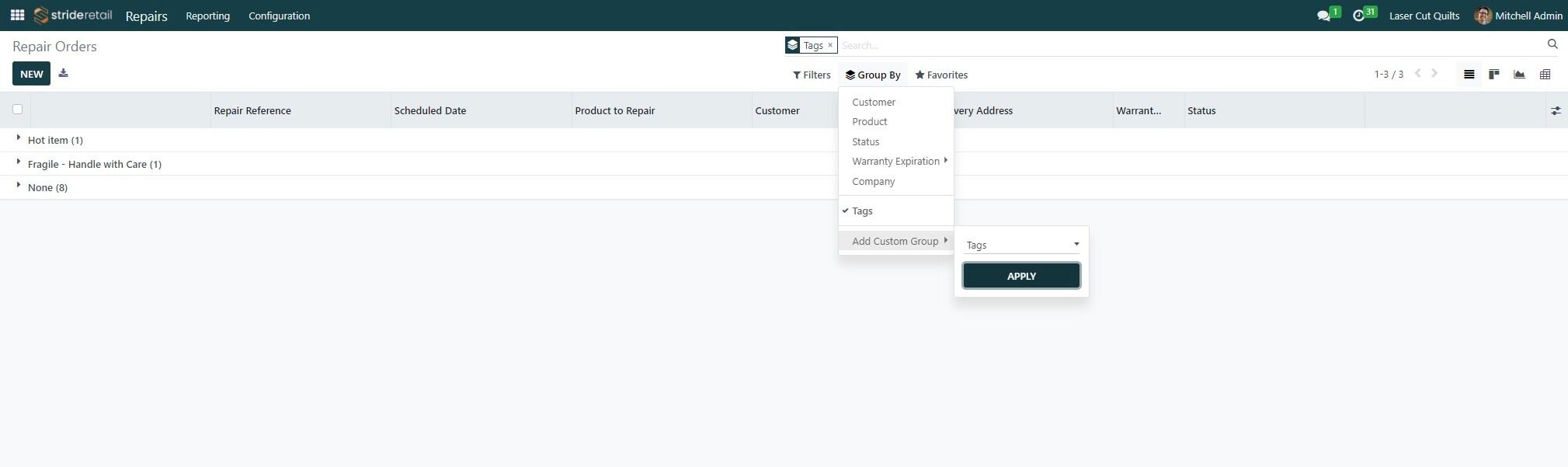Screen dimensions: 1568x467
Task: Open the Favorites dropdown
Action: [x=941, y=75]
